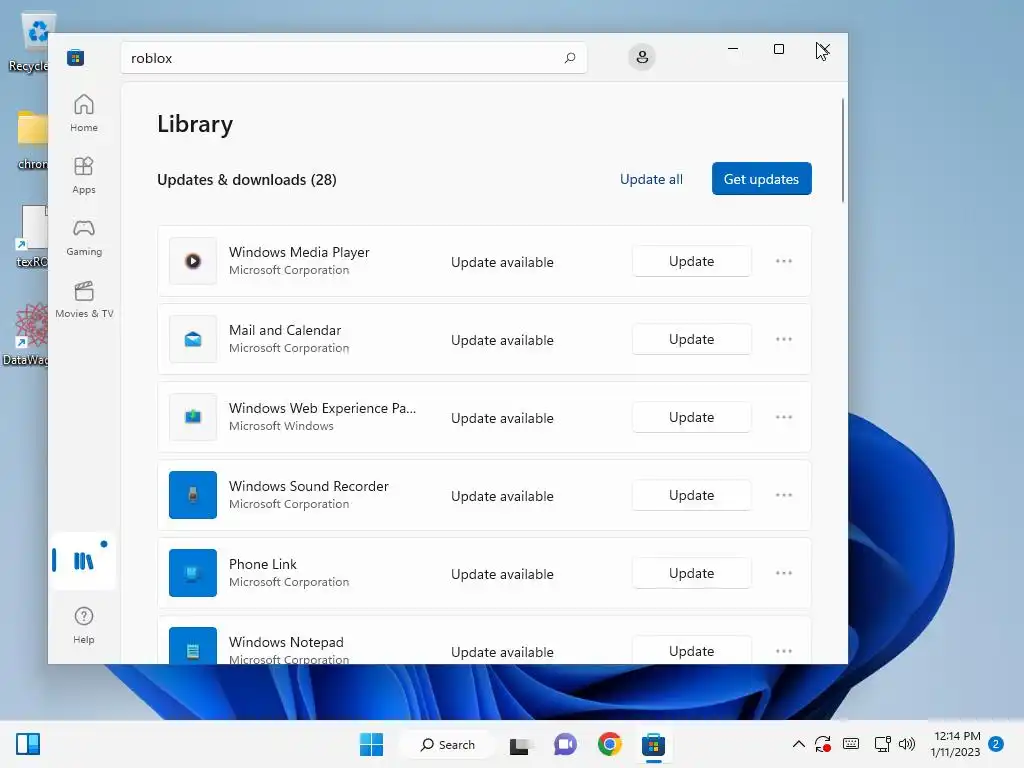This screenshot has width=1024, height=768.
Task: Click the Windows Notepad app icon
Action: tap(193, 646)
